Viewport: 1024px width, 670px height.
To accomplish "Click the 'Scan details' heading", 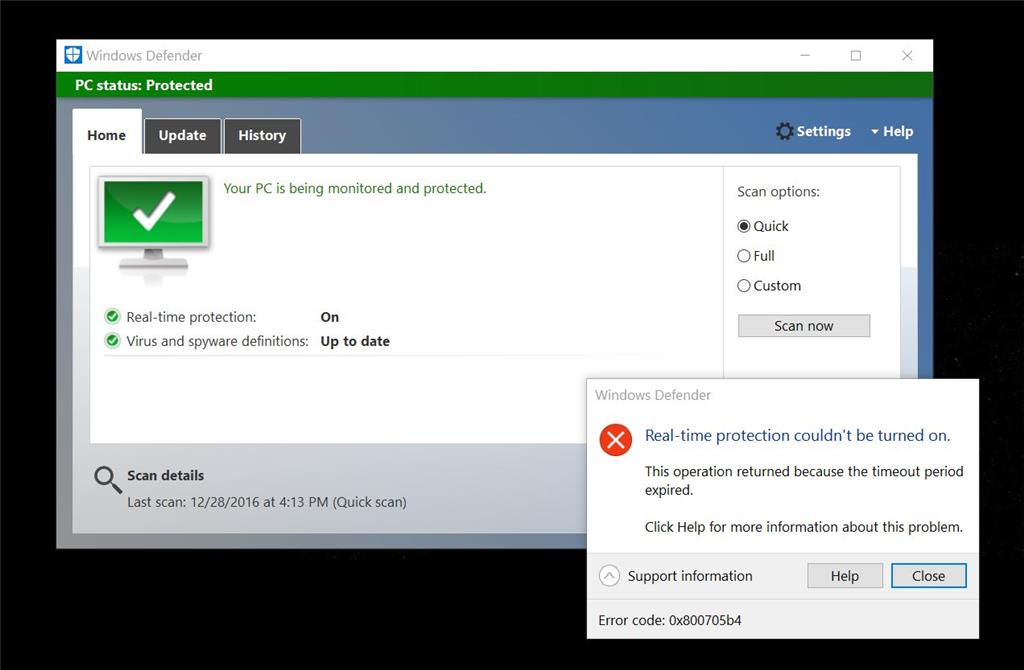I will click(165, 475).
